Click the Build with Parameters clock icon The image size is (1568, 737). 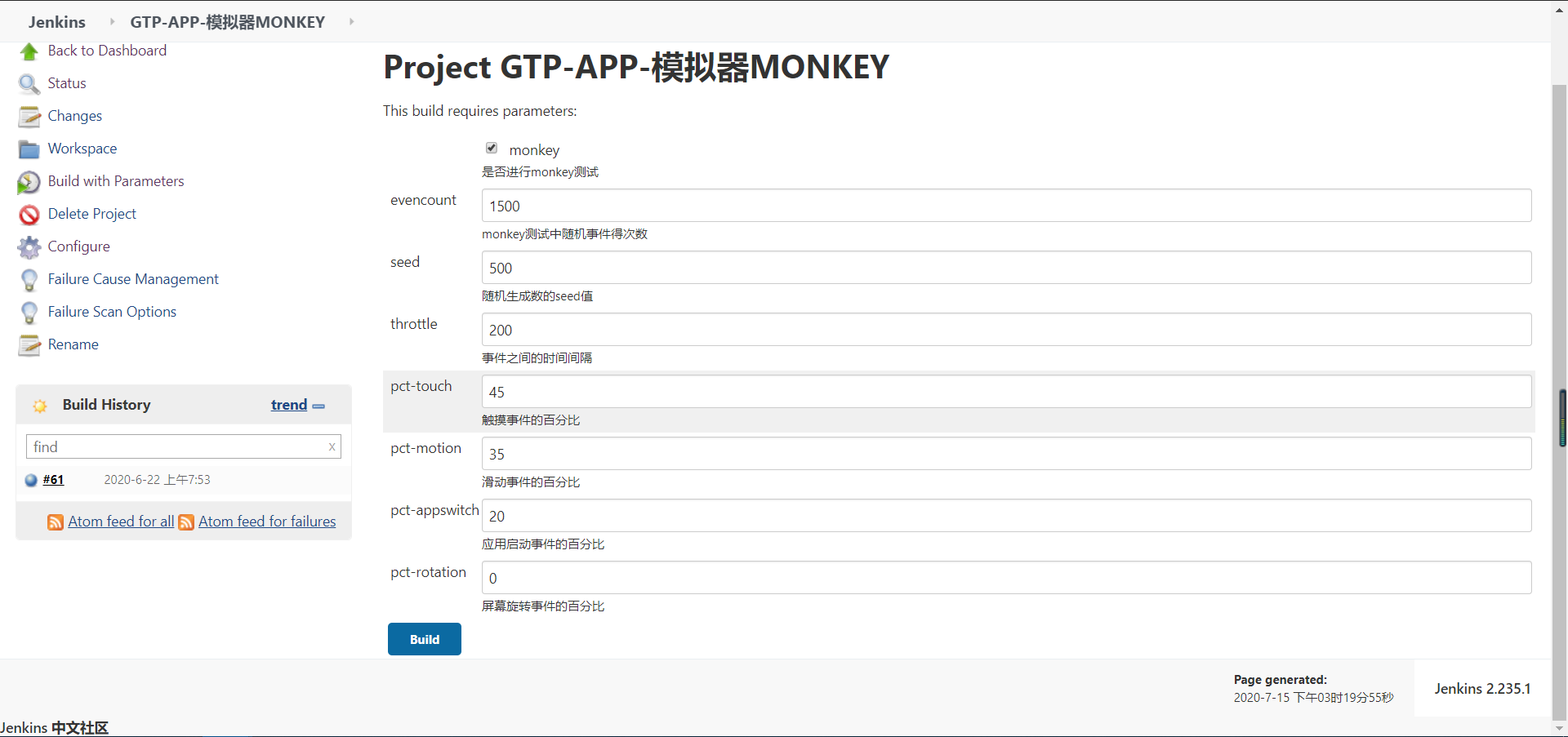pyautogui.click(x=29, y=182)
